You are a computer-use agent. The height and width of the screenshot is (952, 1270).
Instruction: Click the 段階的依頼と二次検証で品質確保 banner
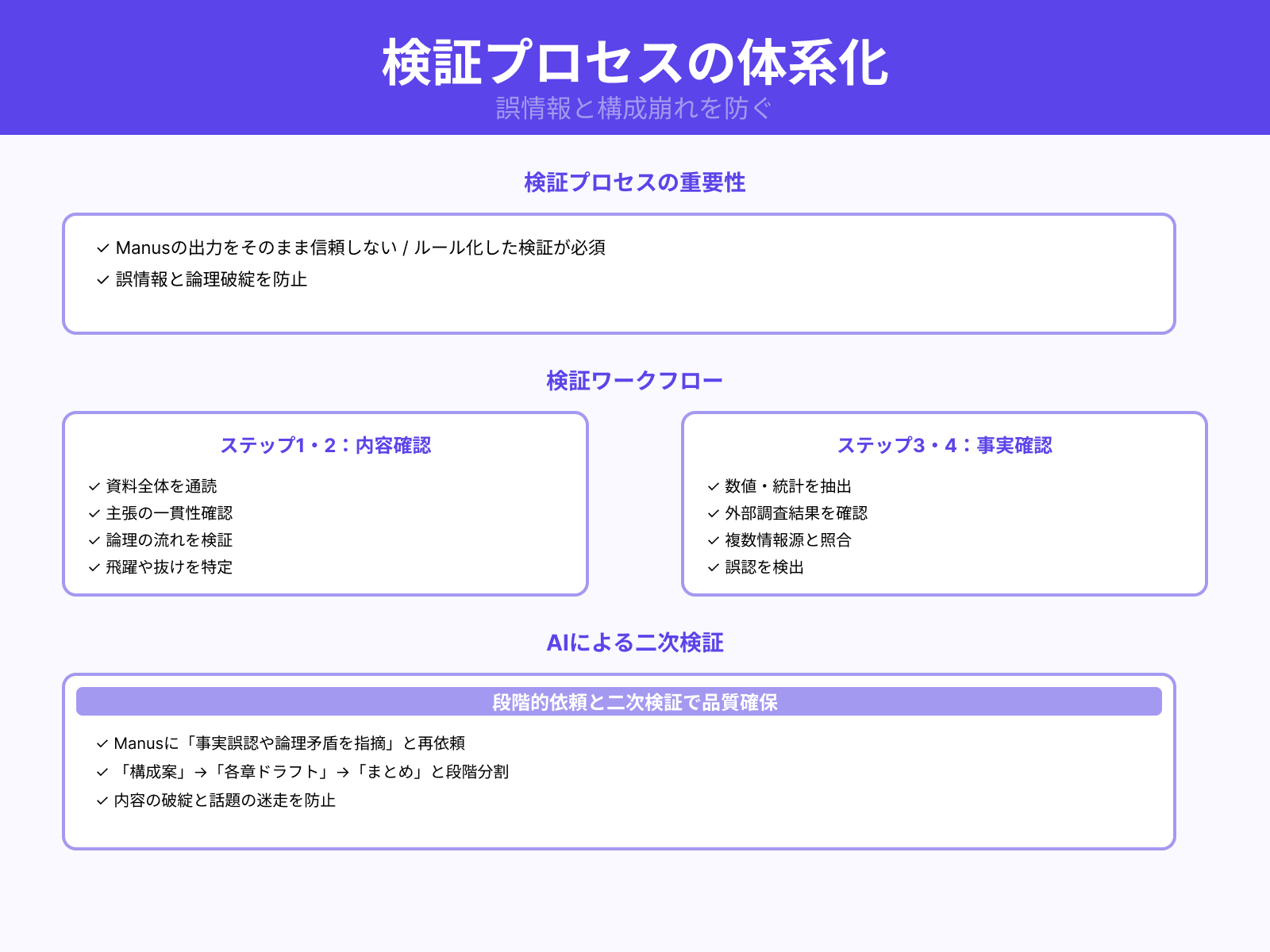point(635,702)
